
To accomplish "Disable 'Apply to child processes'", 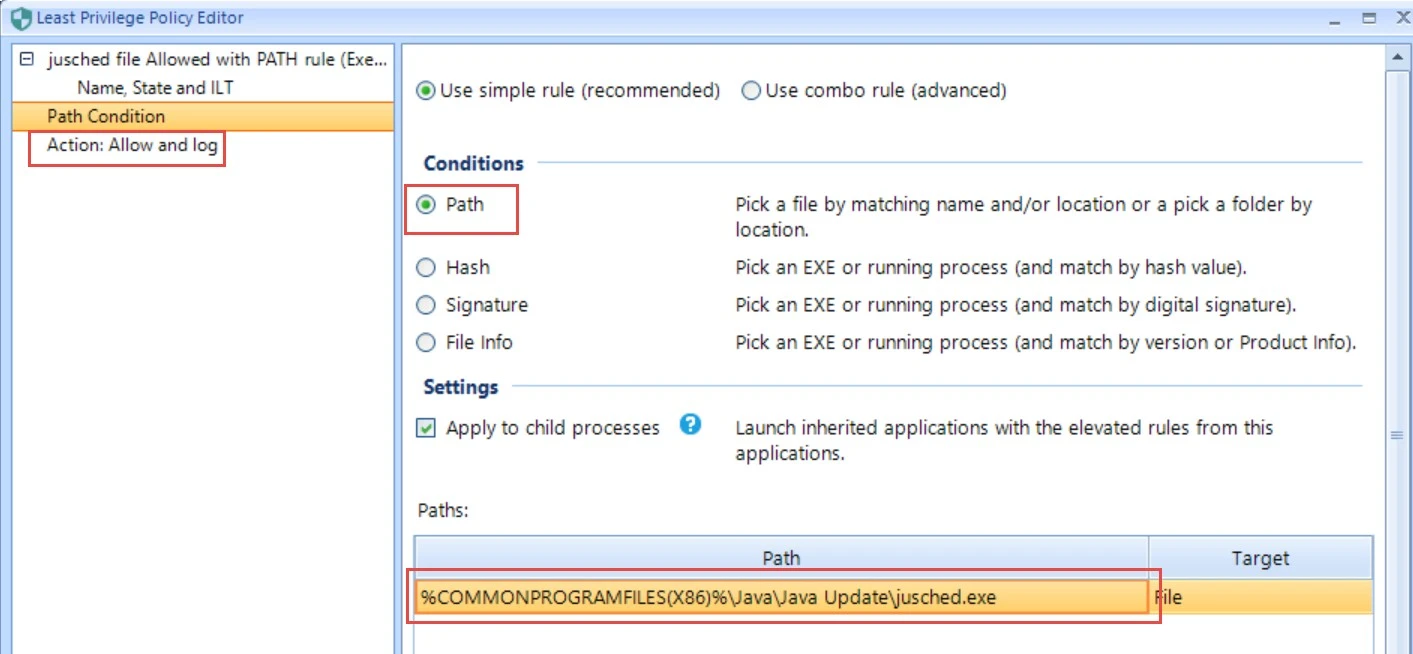I will (425, 427).
